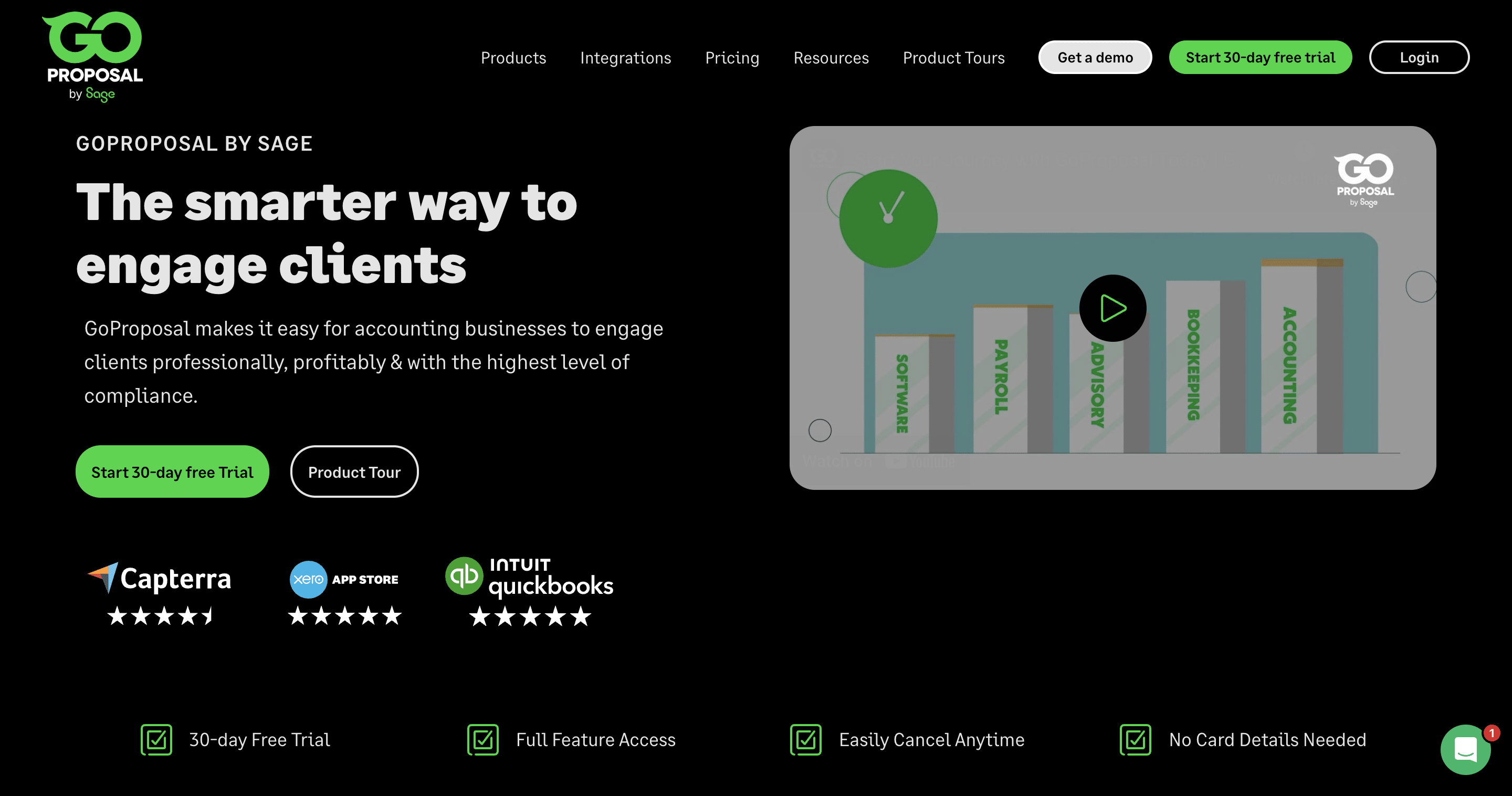Screen dimensions: 1512x796
Task: Open the Product Tour button
Action: 354,472
